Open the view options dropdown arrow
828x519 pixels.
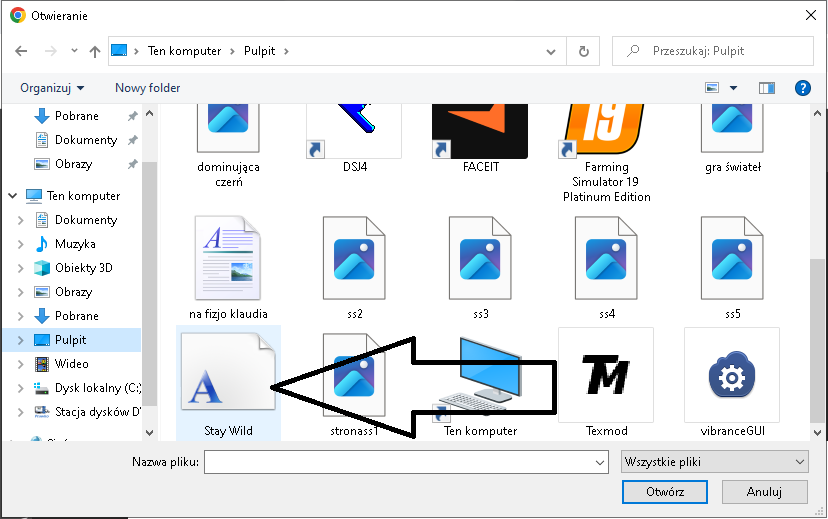coord(733,88)
